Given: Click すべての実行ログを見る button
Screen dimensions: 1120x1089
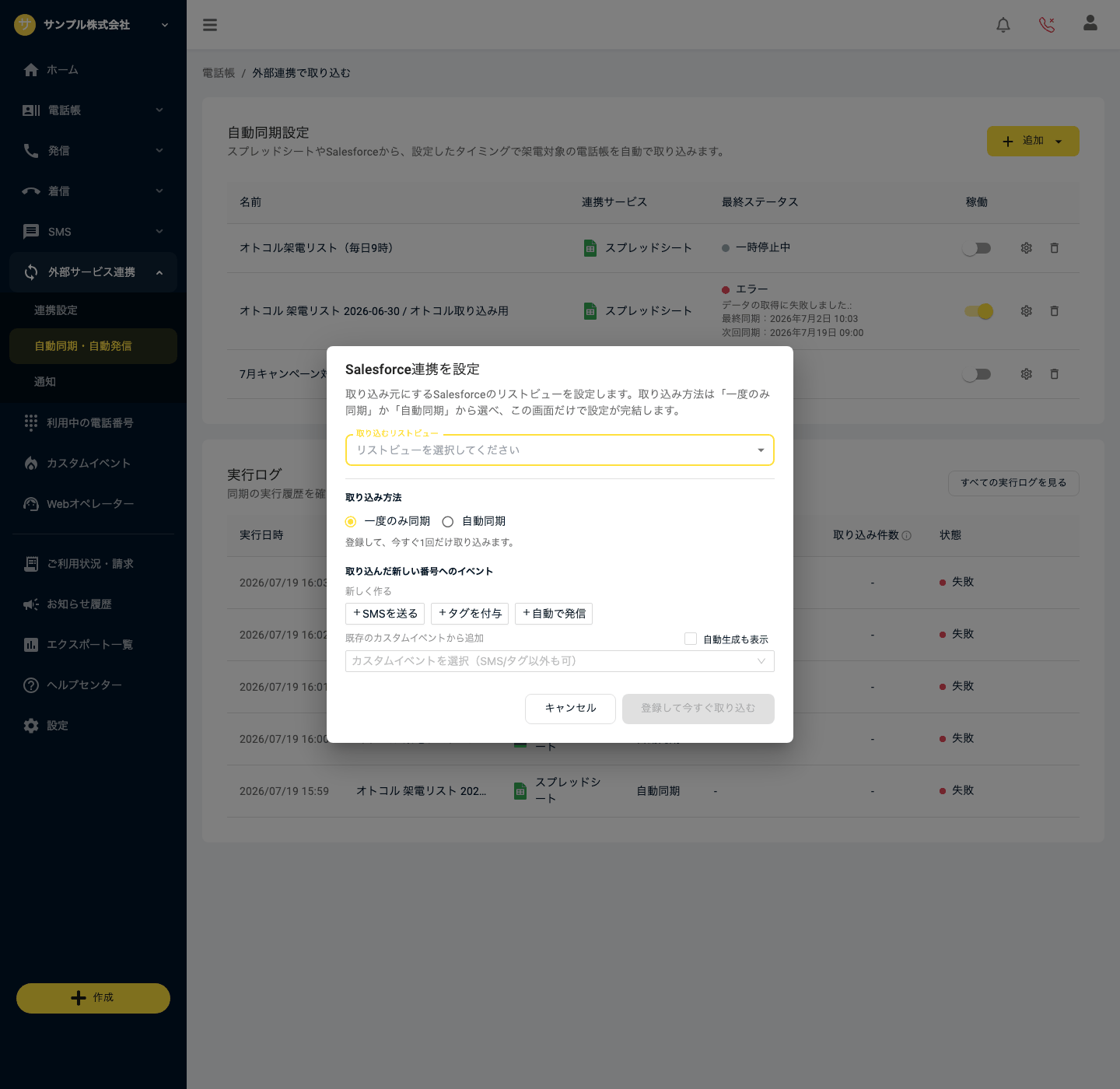Looking at the screenshot, I should (x=1013, y=483).
